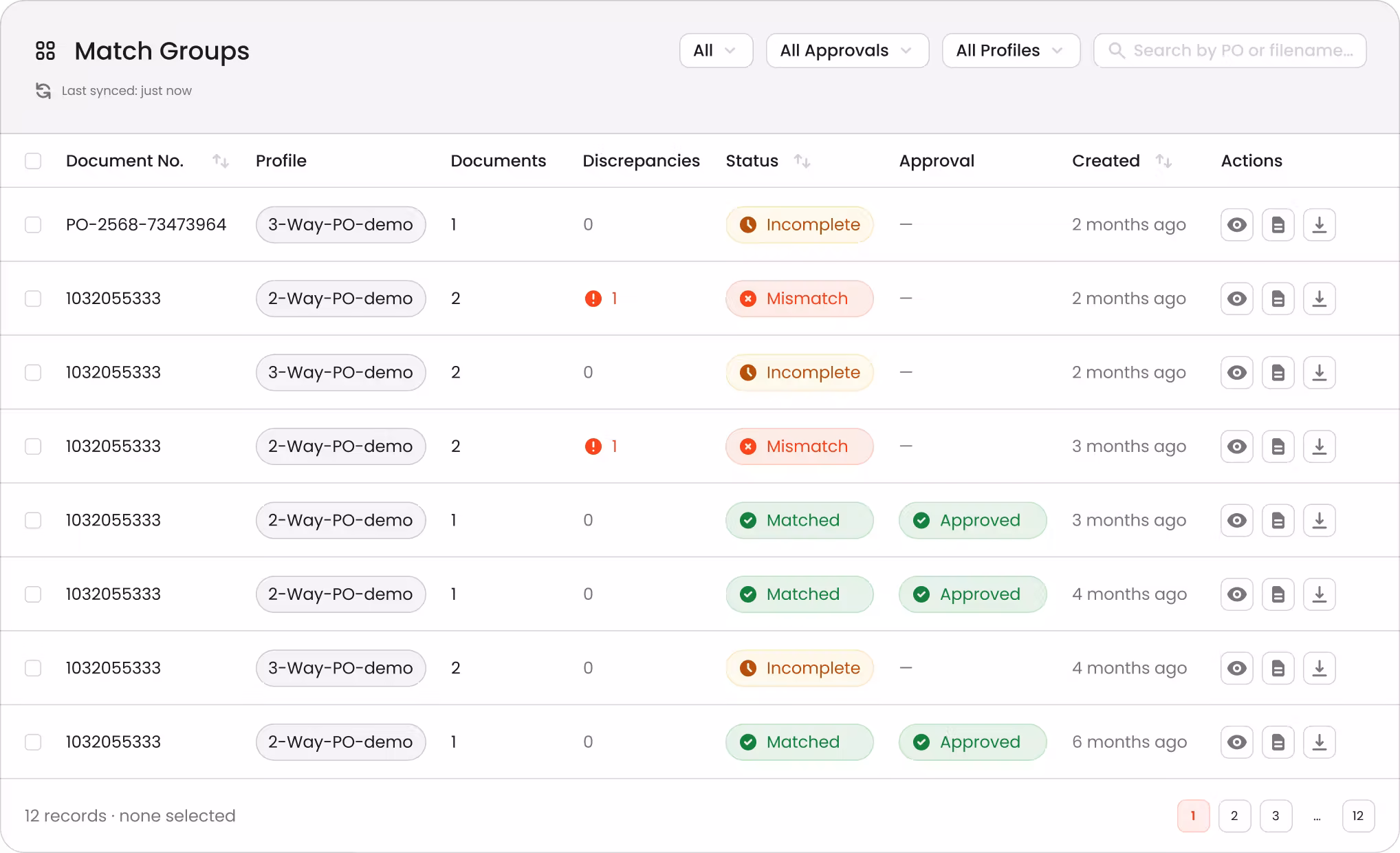Click the download icon on the 6 months ago row
1400x853 pixels.
point(1319,742)
